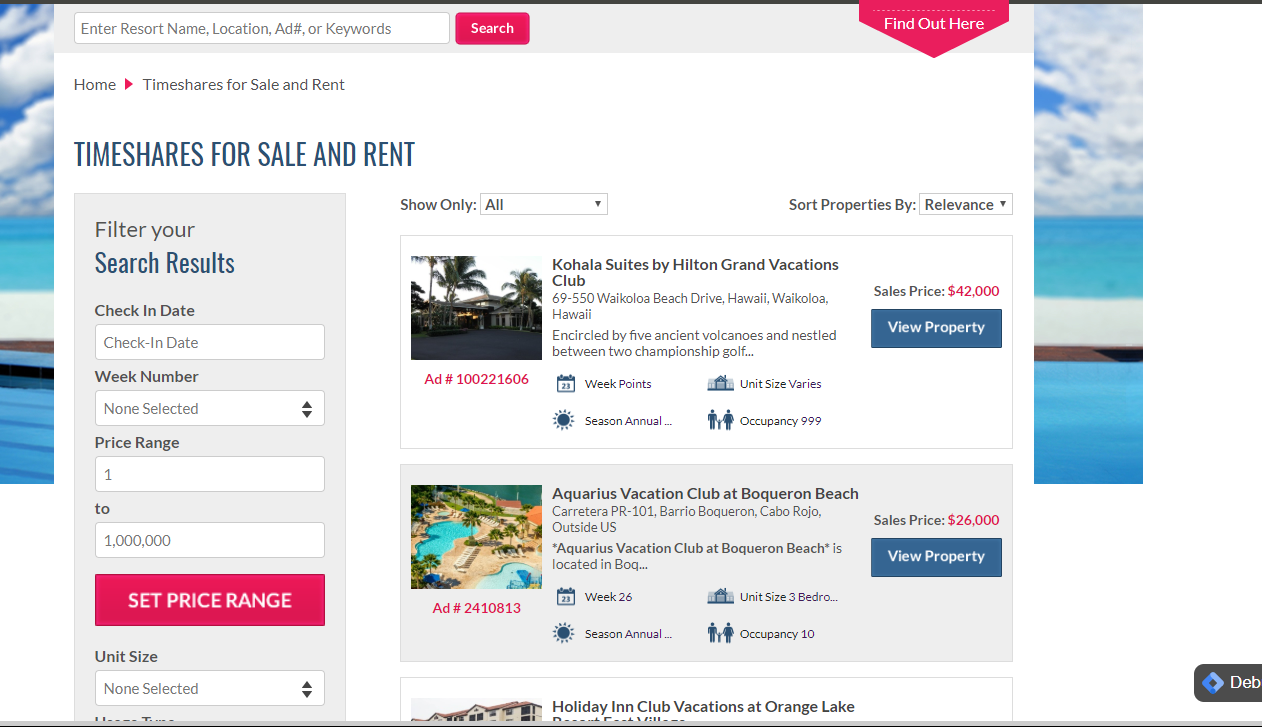Image resolution: width=1262 pixels, height=727 pixels.
Task: Click the Find Out Here banner
Action: [934, 24]
